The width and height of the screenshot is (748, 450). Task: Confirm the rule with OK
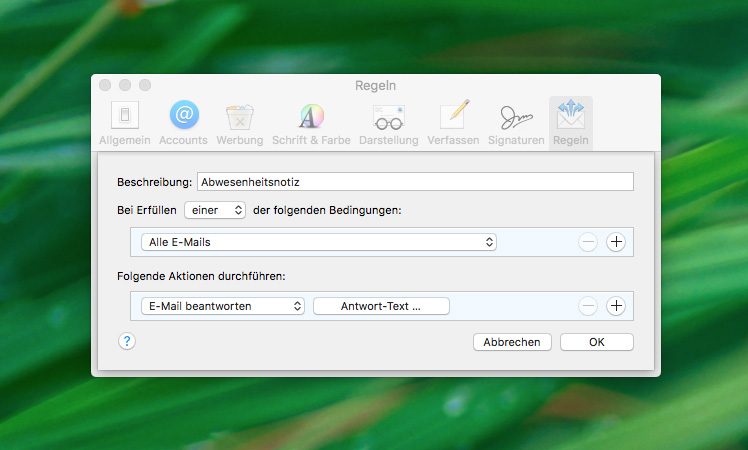tap(596, 342)
